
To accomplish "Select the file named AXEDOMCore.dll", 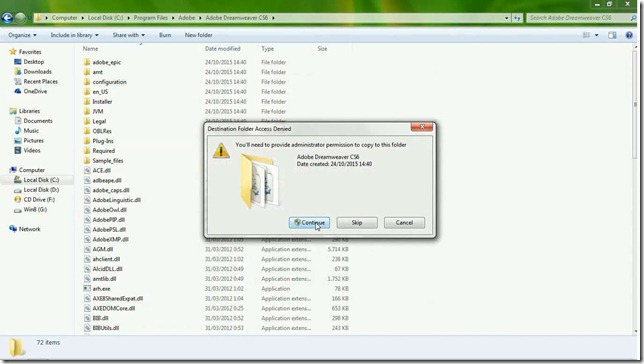I will click(114, 309).
